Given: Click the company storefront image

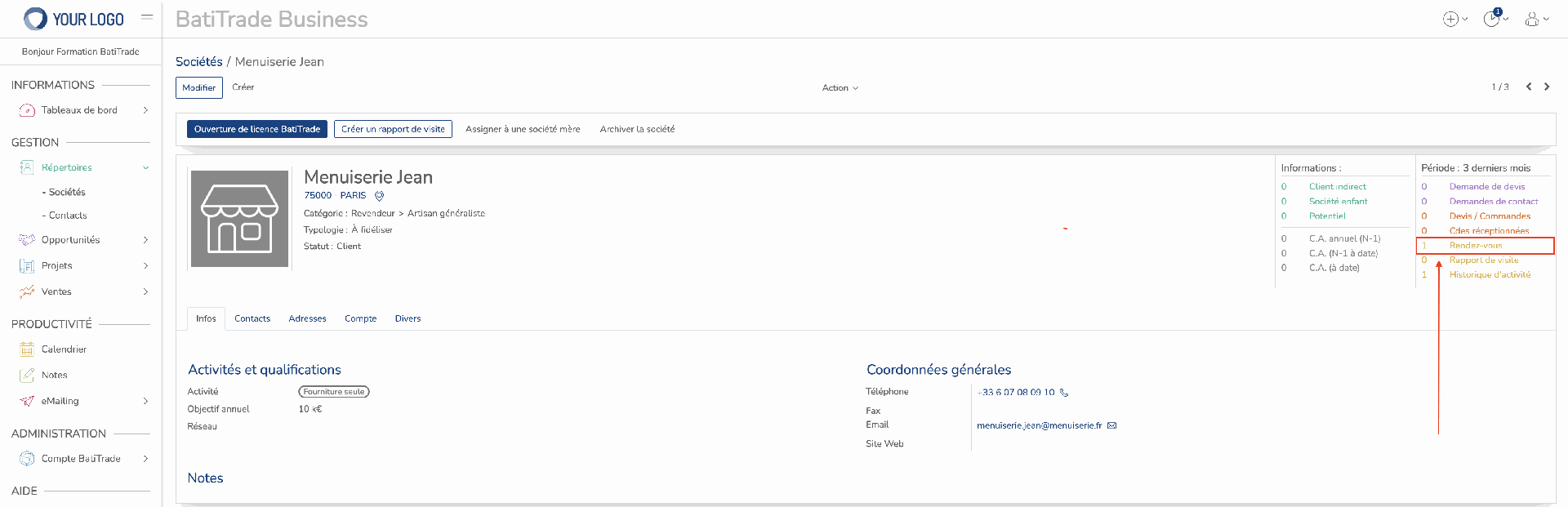Looking at the screenshot, I should 239,219.
